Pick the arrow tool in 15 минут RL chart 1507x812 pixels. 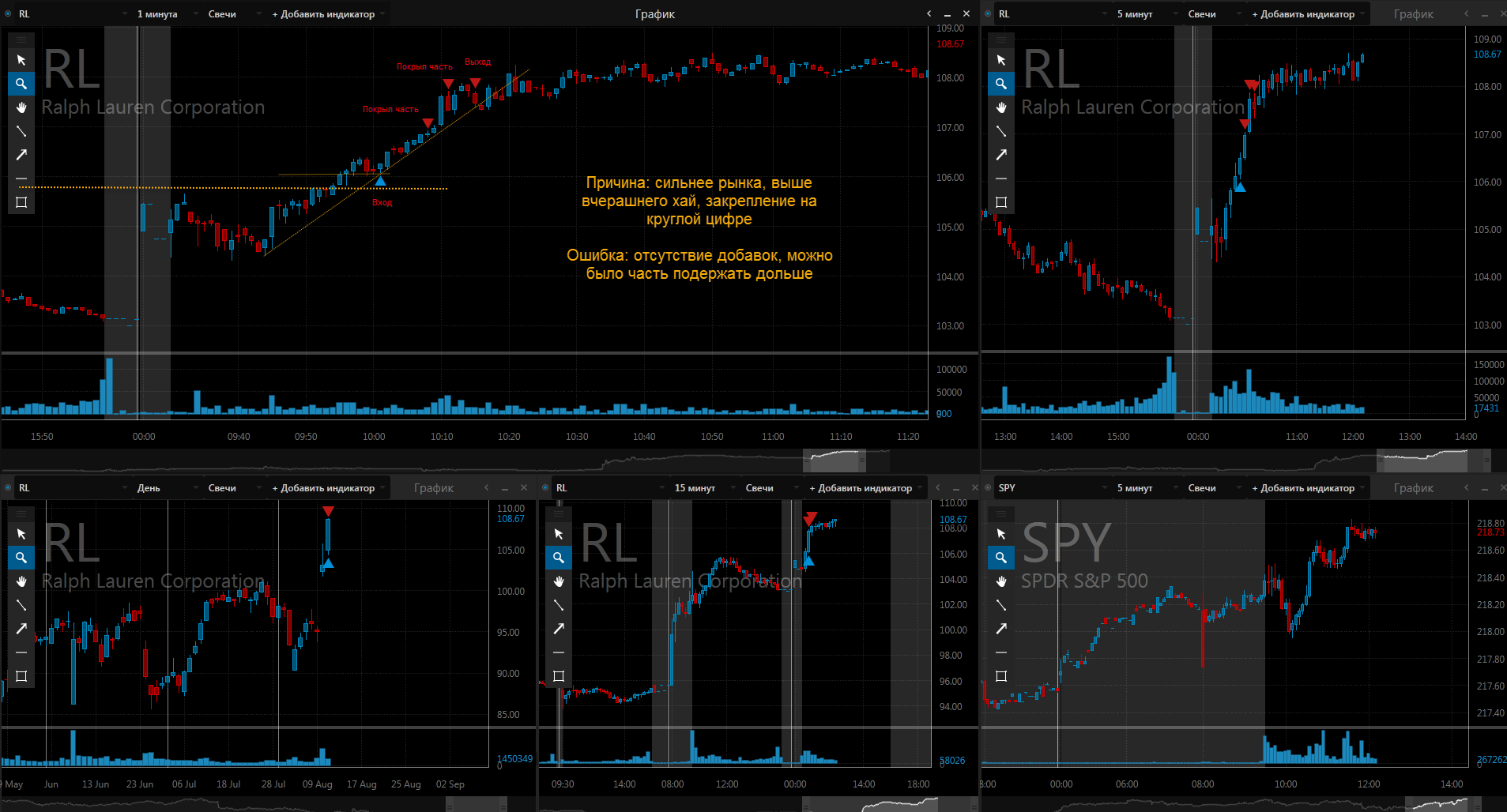click(x=559, y=629)
